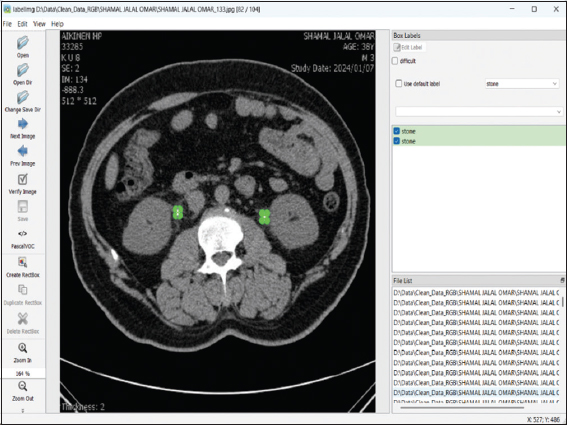Enable the difficult checkbox
Screen dimensions: 567x425
(x=395, y=61)
